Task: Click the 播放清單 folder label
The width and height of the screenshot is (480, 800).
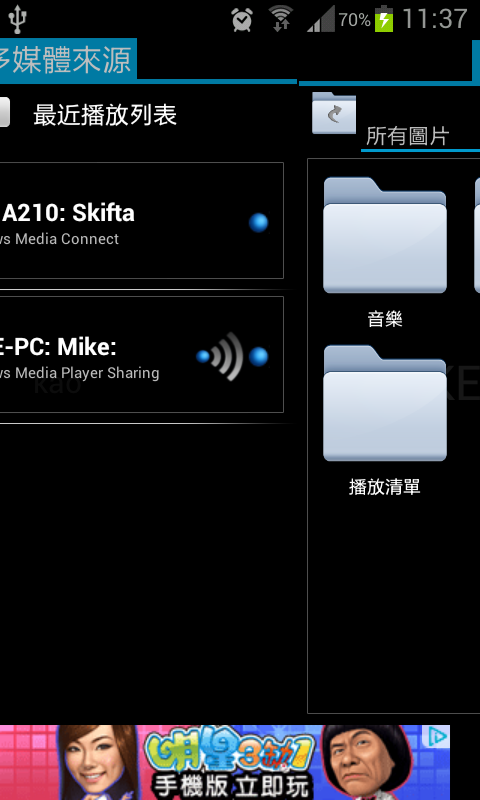Action: pos(385,487)
